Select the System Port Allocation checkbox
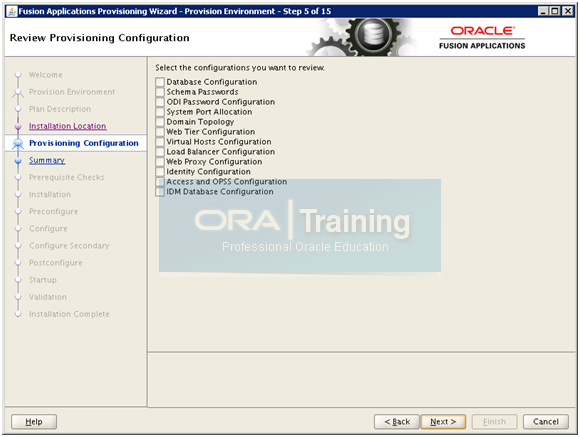The image size is (580, 437). click(160, 112)
